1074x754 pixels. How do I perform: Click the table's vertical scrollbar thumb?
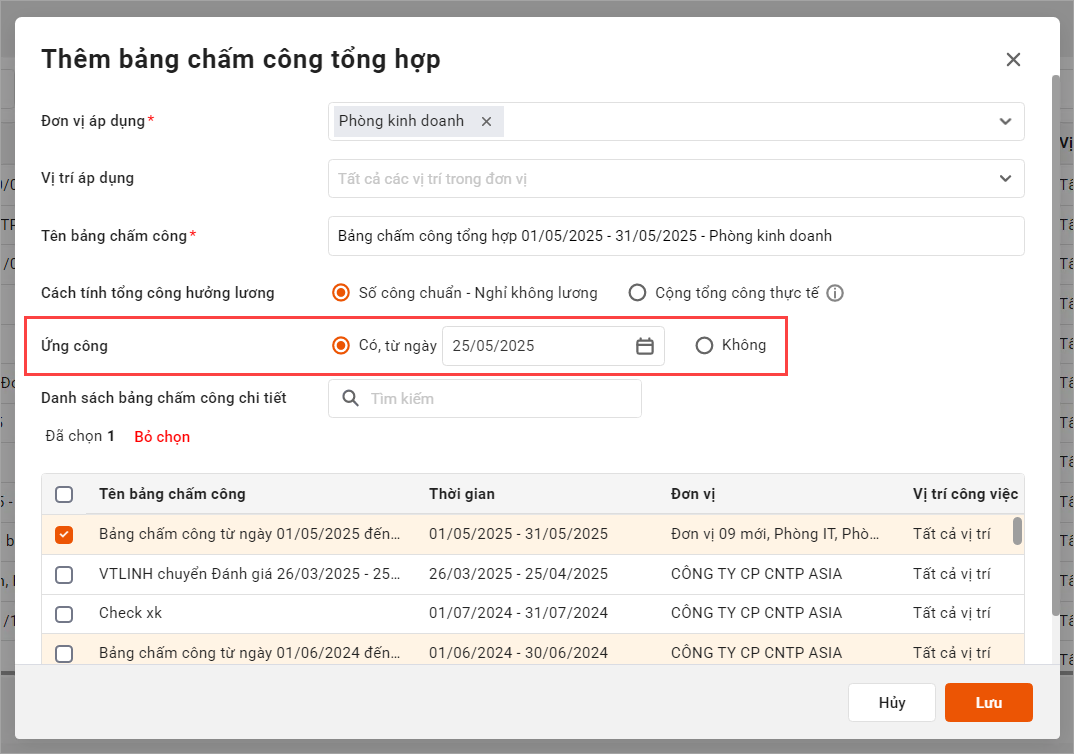(x=1017, y=530)
